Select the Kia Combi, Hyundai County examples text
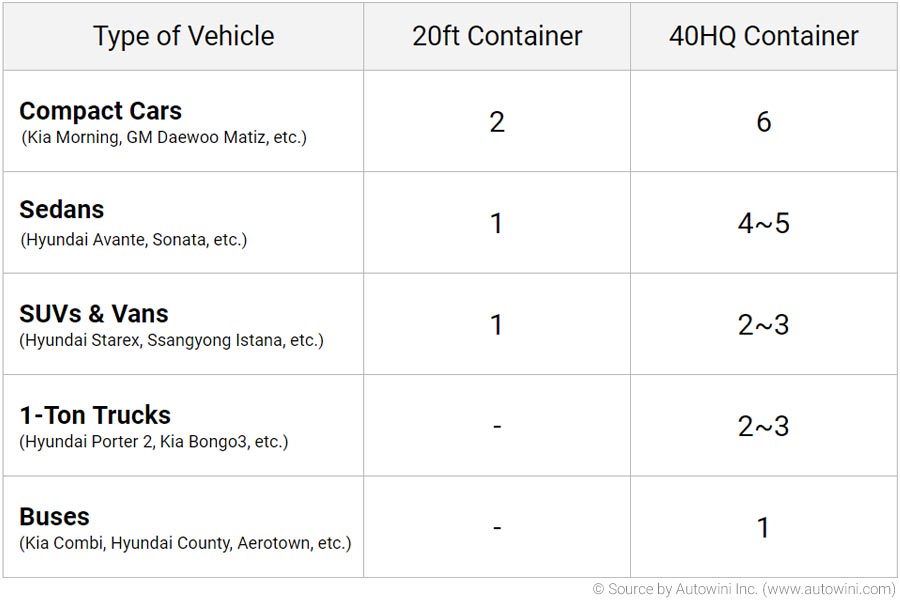900x600 pixels. point(185,543)
